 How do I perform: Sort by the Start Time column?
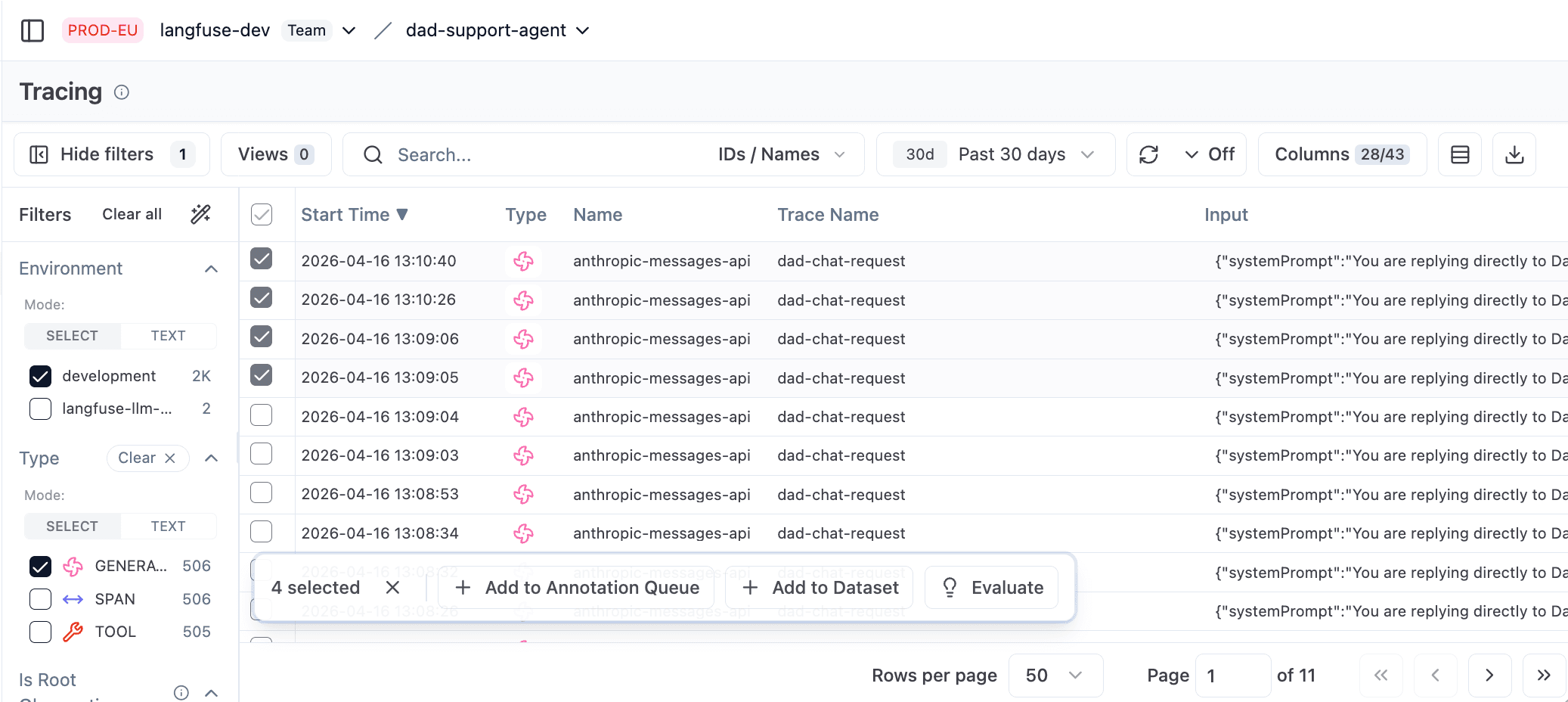tap(355, 215)
